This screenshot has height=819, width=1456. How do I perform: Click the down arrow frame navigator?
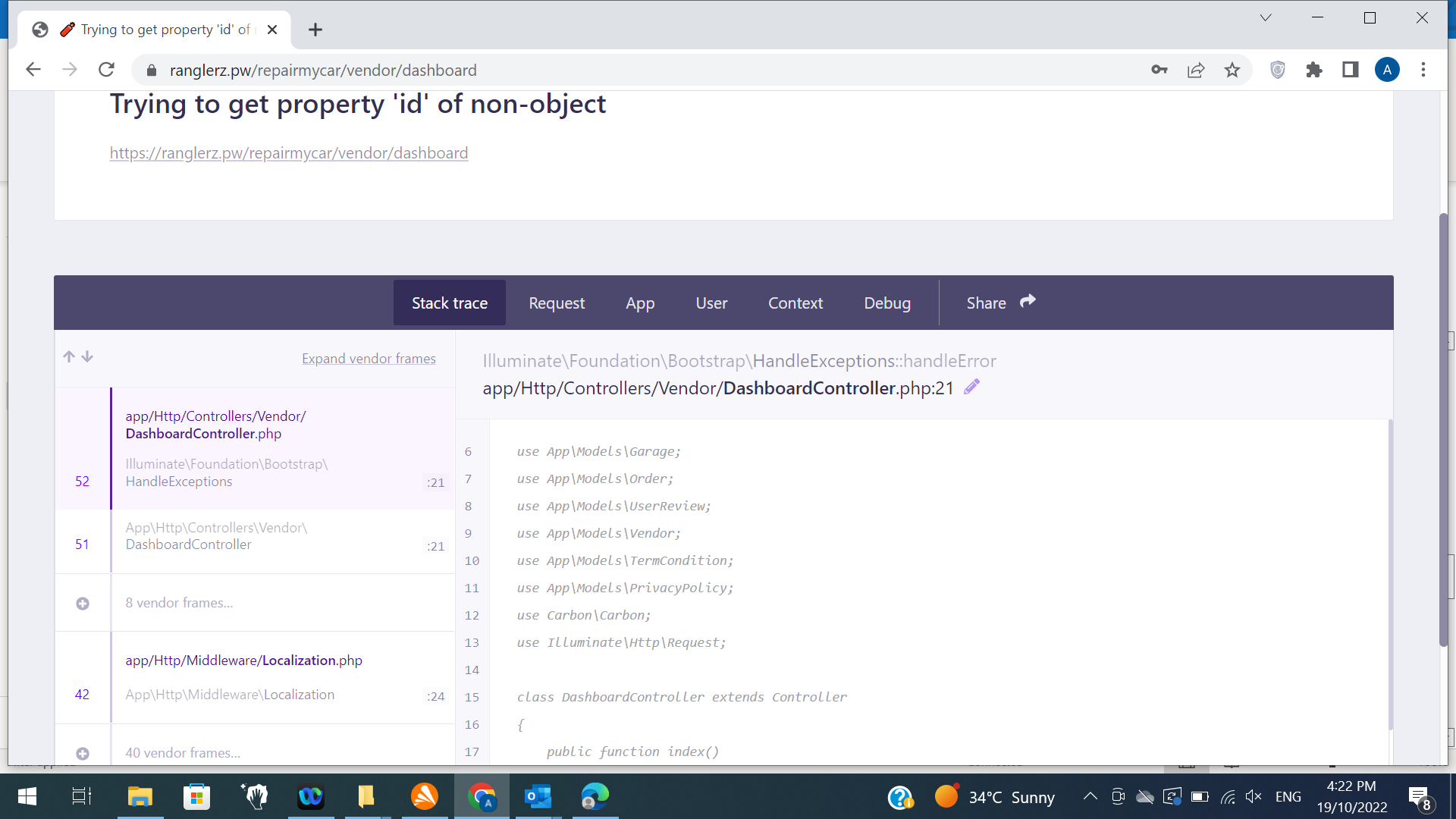tap(87, 356)
